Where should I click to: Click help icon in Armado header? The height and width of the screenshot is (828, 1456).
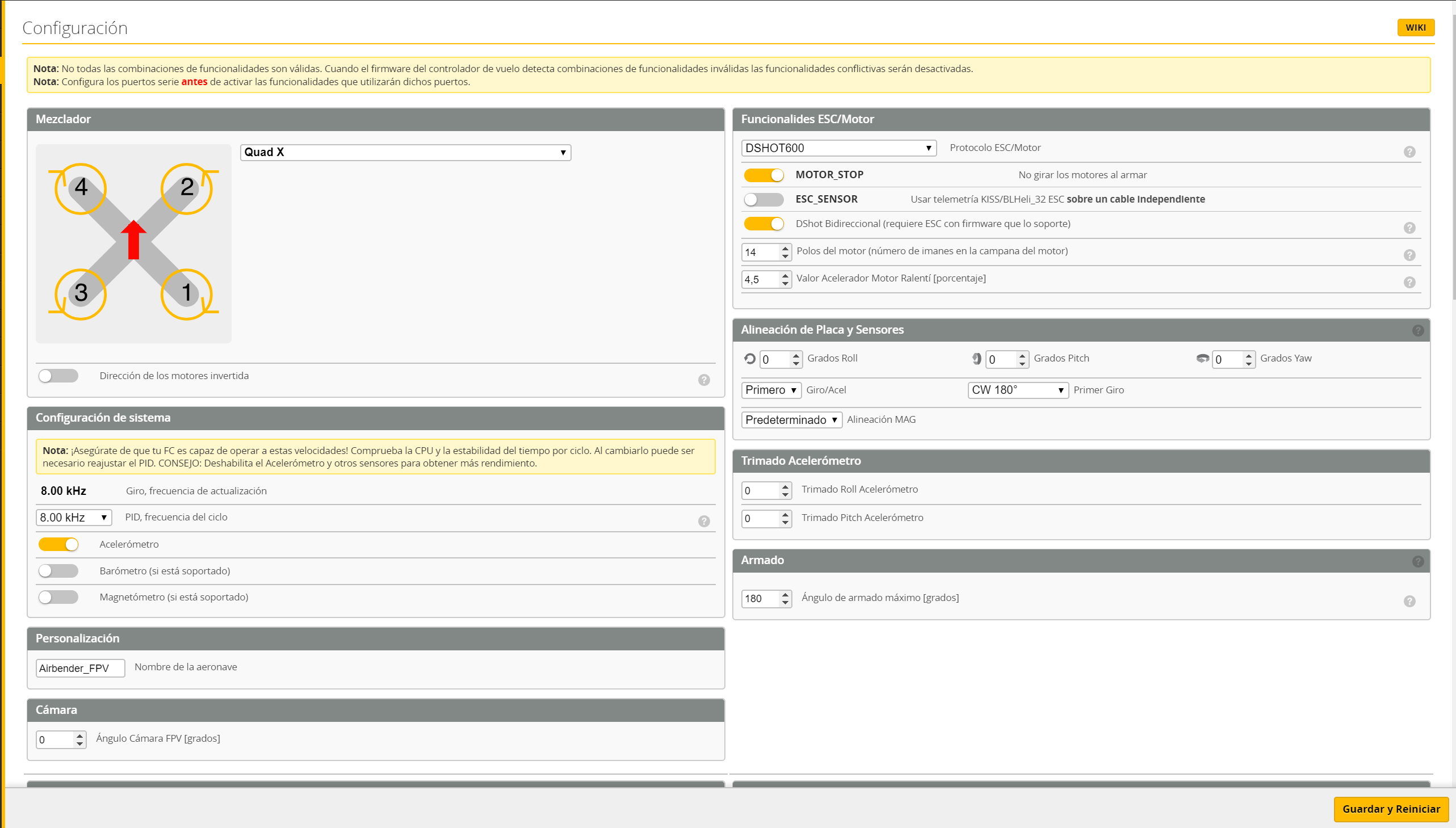tap(1417, 561)
